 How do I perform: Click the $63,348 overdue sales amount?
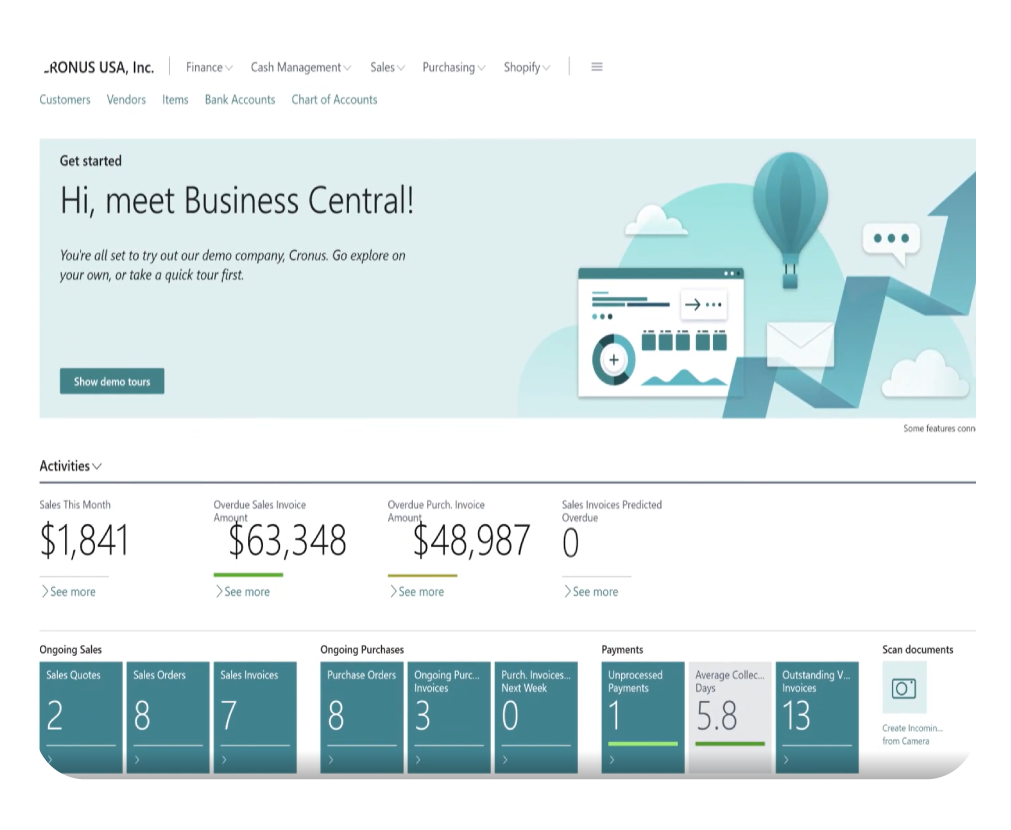(288, 540)
